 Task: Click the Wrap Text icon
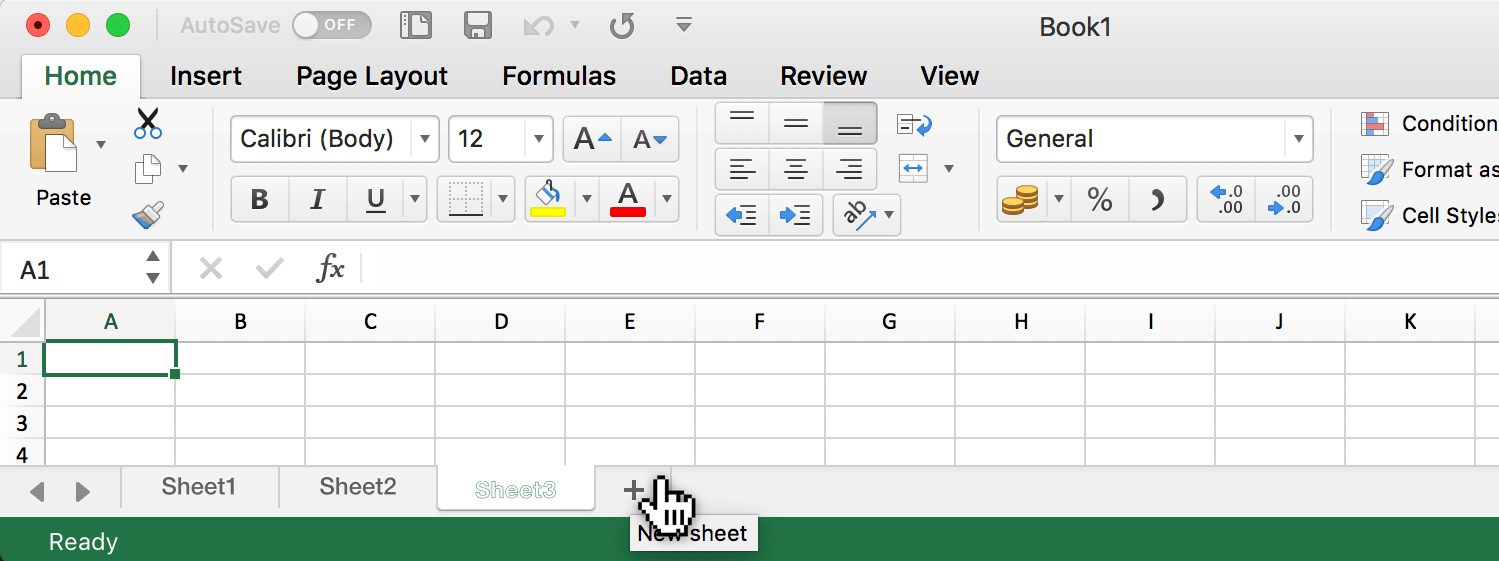point(914,125)
